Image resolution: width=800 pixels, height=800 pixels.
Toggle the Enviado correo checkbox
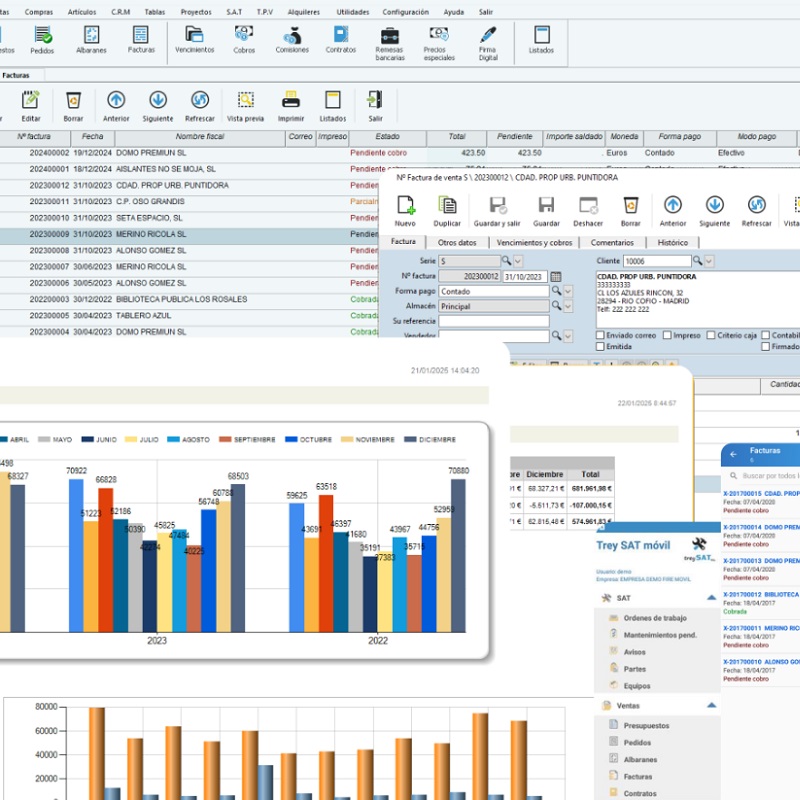[x=601, y=335]
